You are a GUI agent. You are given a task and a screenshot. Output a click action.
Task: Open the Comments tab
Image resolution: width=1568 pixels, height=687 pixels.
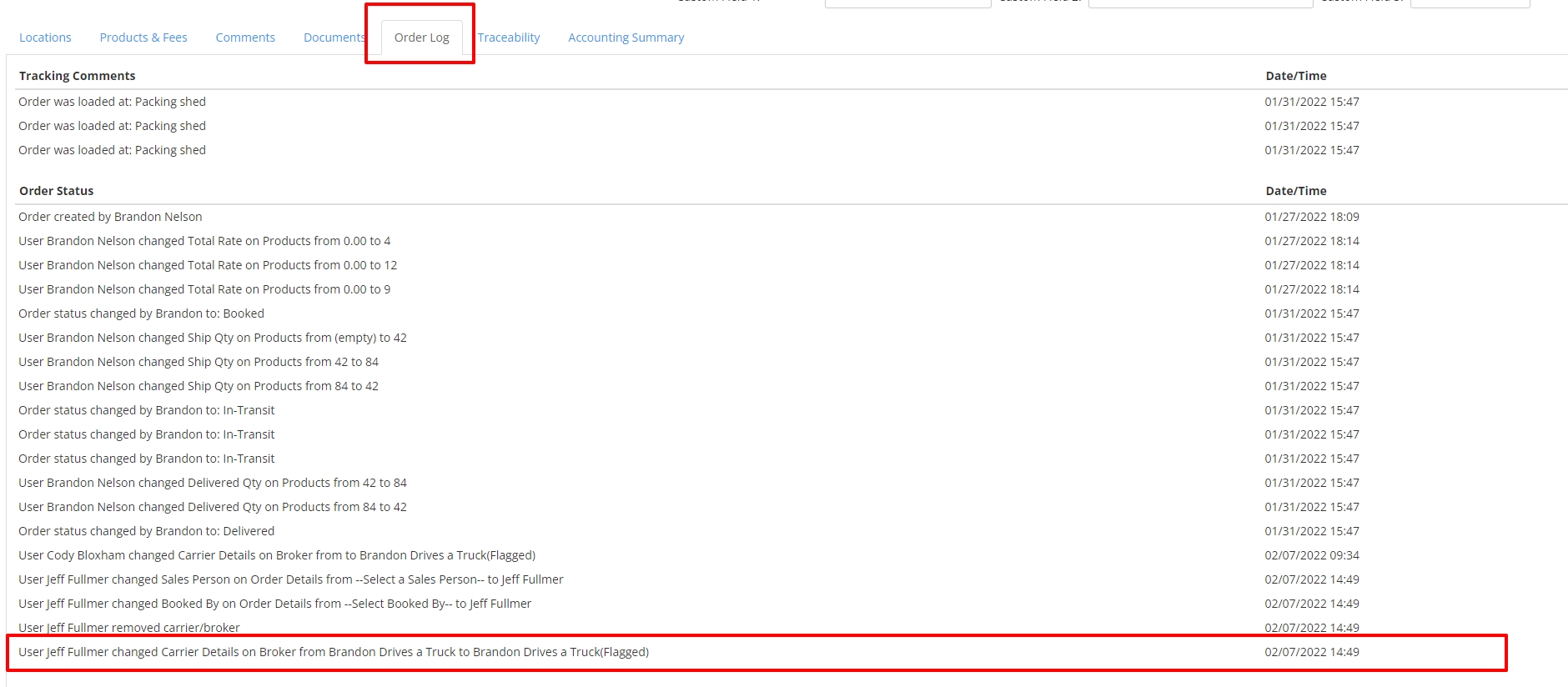tap(245, 38)
